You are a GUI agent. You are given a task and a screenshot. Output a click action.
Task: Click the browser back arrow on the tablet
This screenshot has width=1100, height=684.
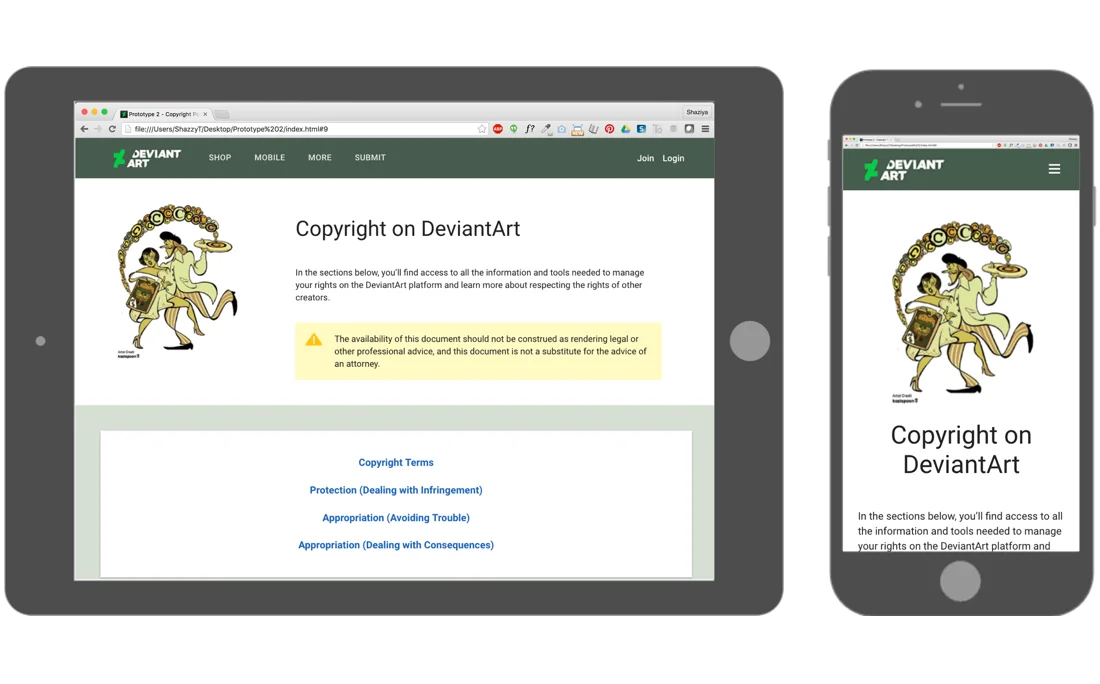[x=84, y=129]
